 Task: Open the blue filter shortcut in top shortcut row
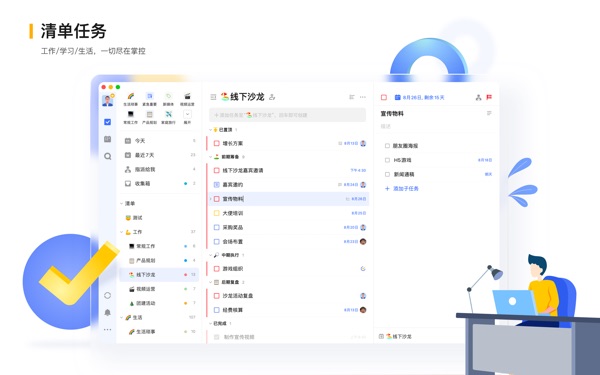(x=150, y=96)
